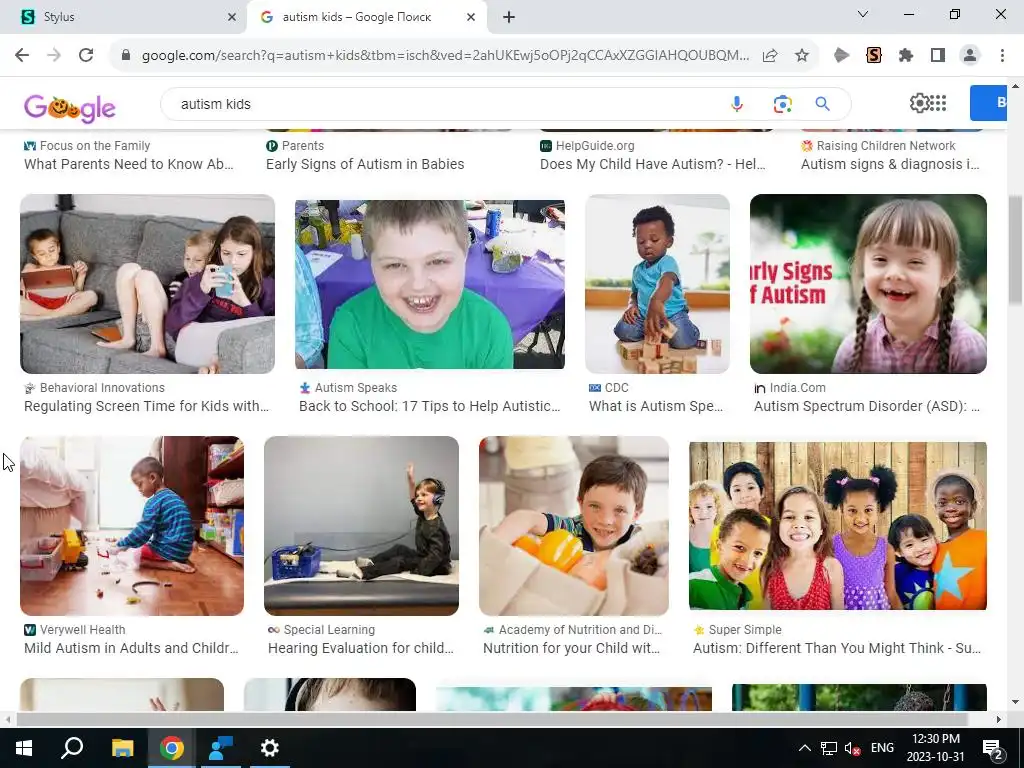This screenshot has width=1024, height=768.
Task: Open File Explorer from taskbar
Action: (x=122, y=748)
